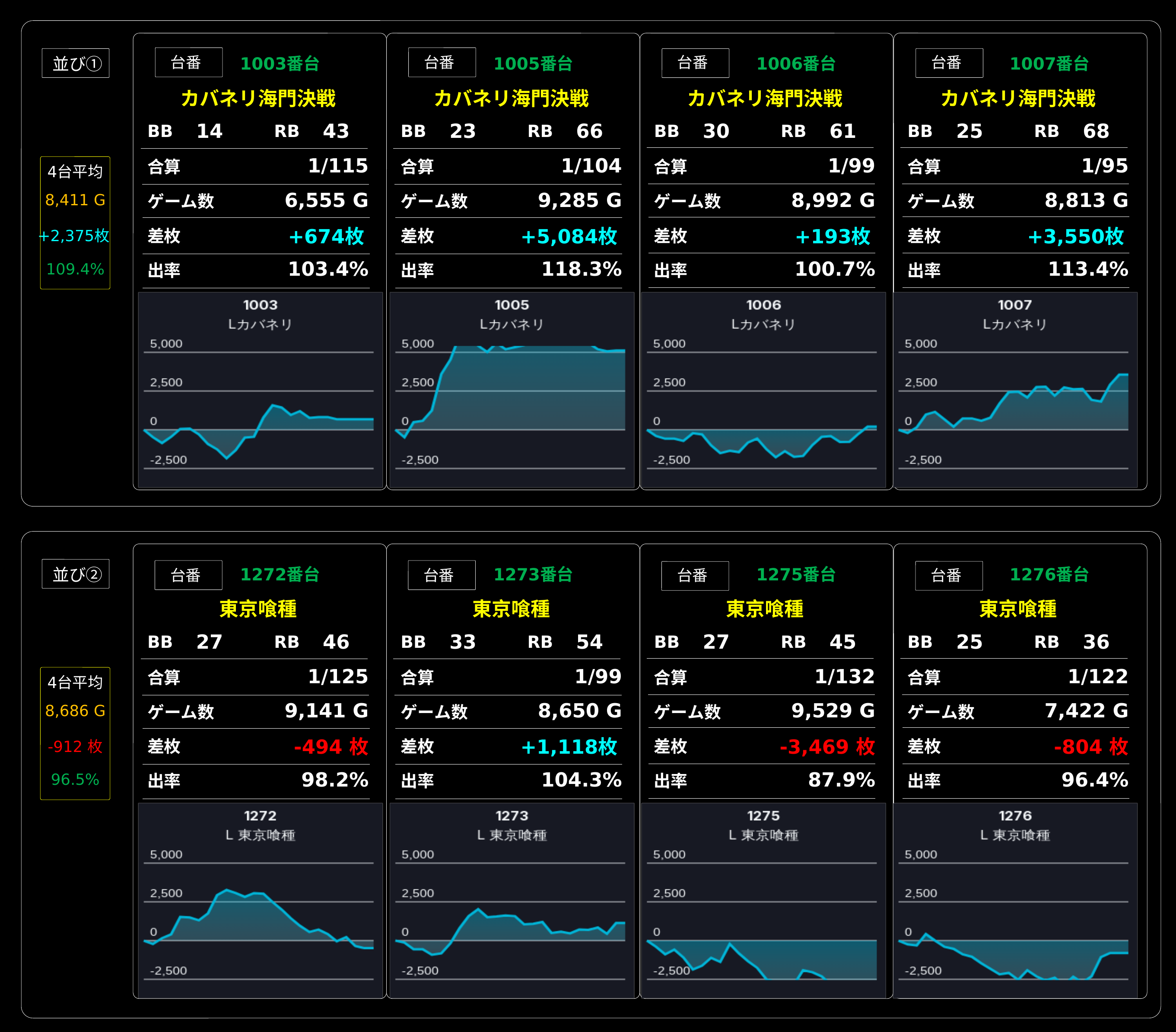The height and width of the screenshot is (1032, 1176).
Task: Click the average game count 8,411 G
Action: pyautogui.click(x=75, y=200)
